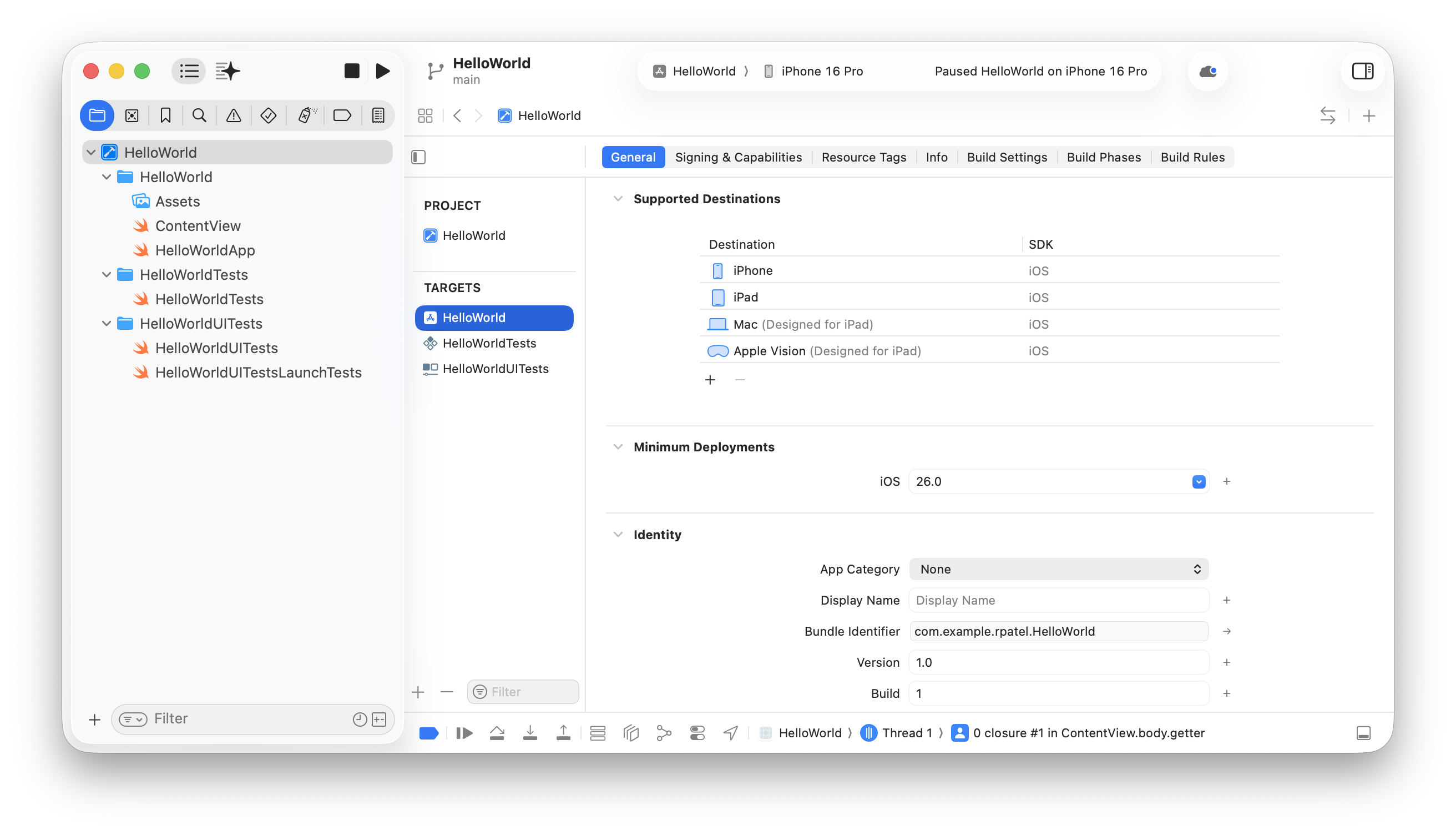Collapse the HelloWorldTests folder

[107, 275]
